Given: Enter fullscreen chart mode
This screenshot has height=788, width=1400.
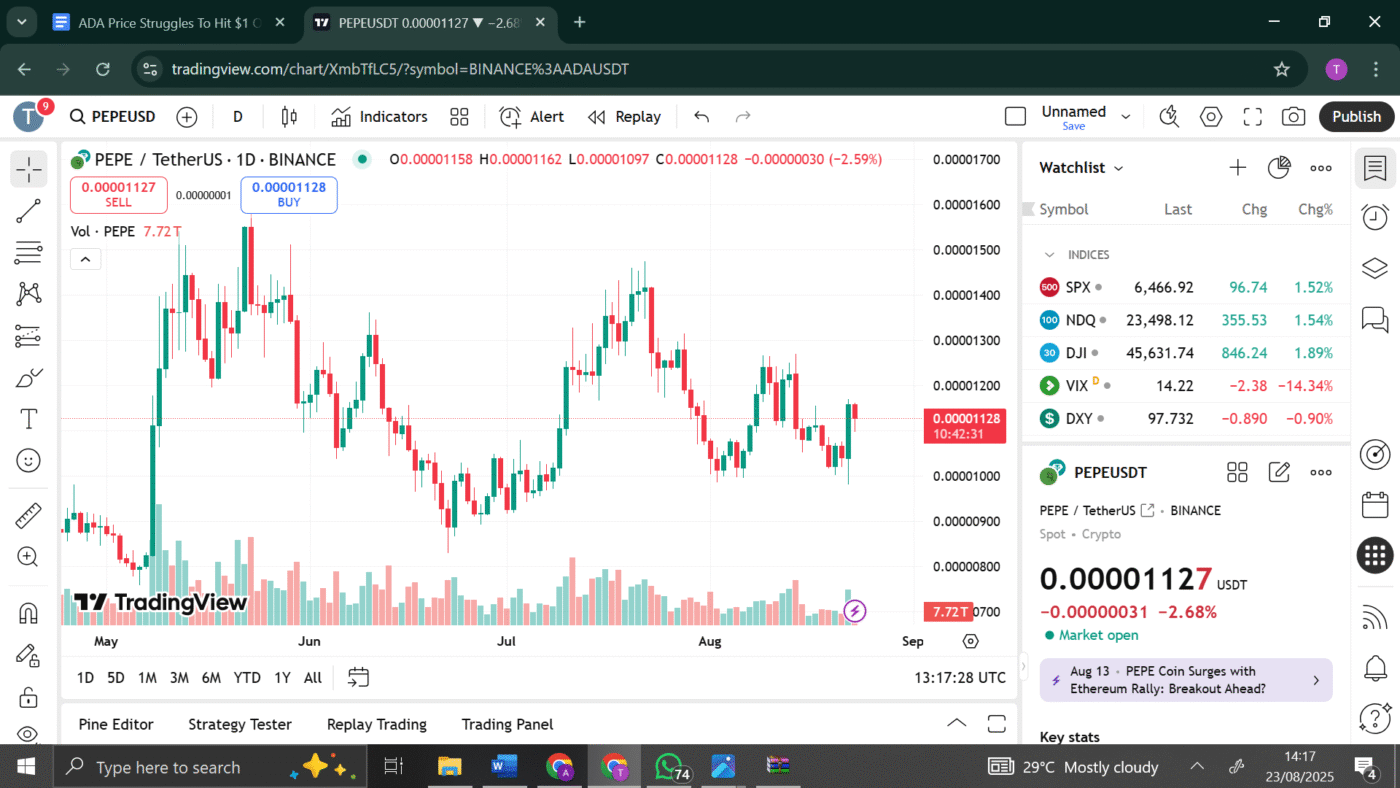Looking at the screenshot, I should (1253, 117).
